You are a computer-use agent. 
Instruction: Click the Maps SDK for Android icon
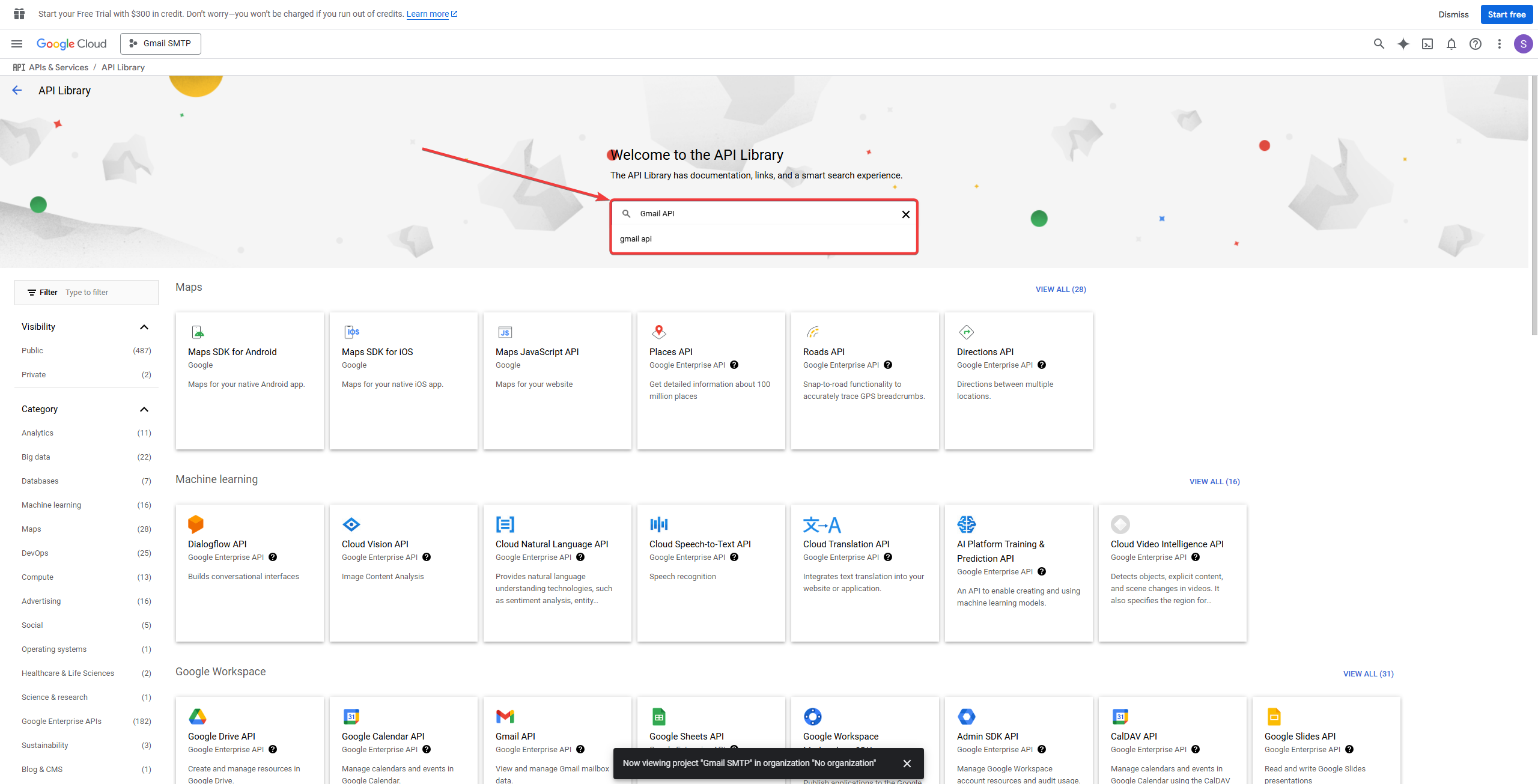click(x=198, y=332)
